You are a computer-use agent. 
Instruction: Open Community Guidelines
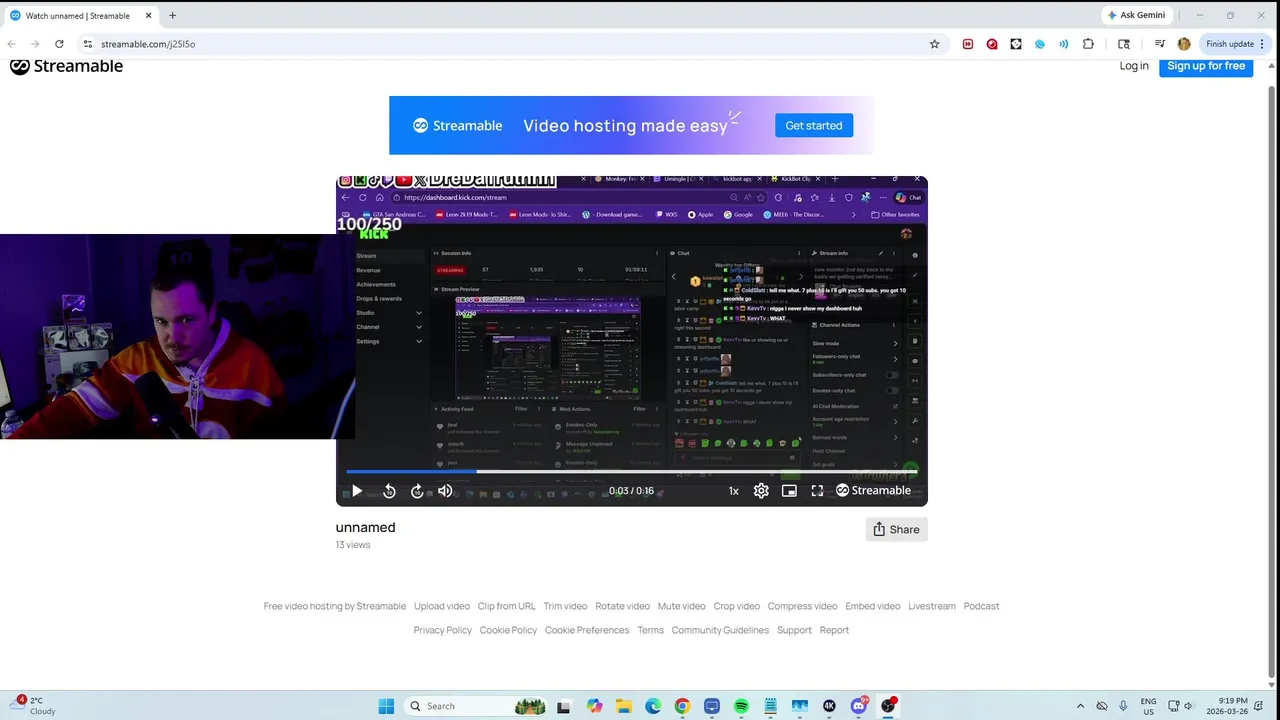click(720, 630)
